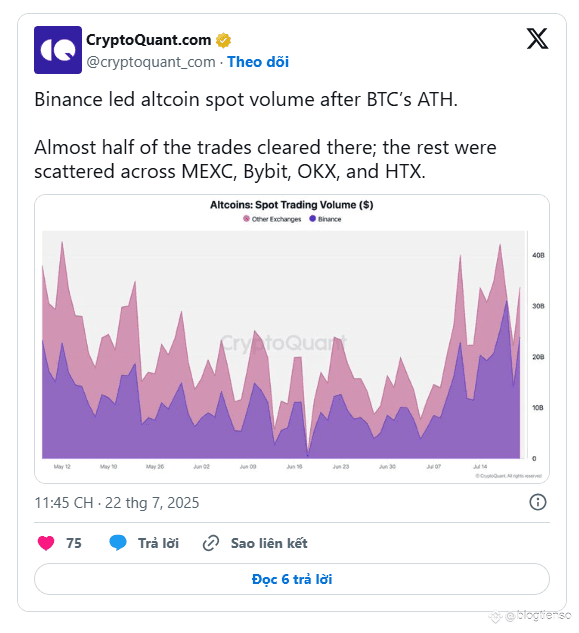Screen dimensions: 579x633
Task: Open CryptoQuant.com display name
Action: (x=149, y=40)
